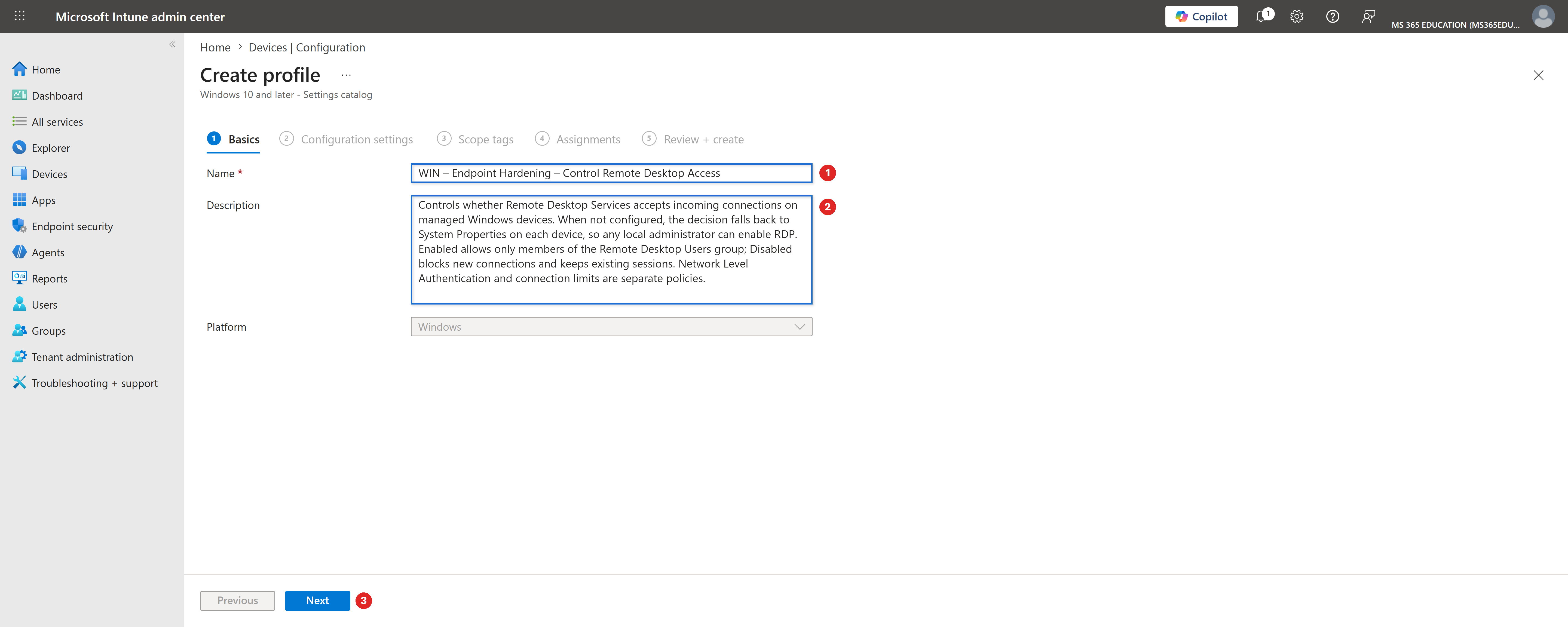1568x627 pixels.
Task: Click the Next button
Action: [x=317, y=601]
